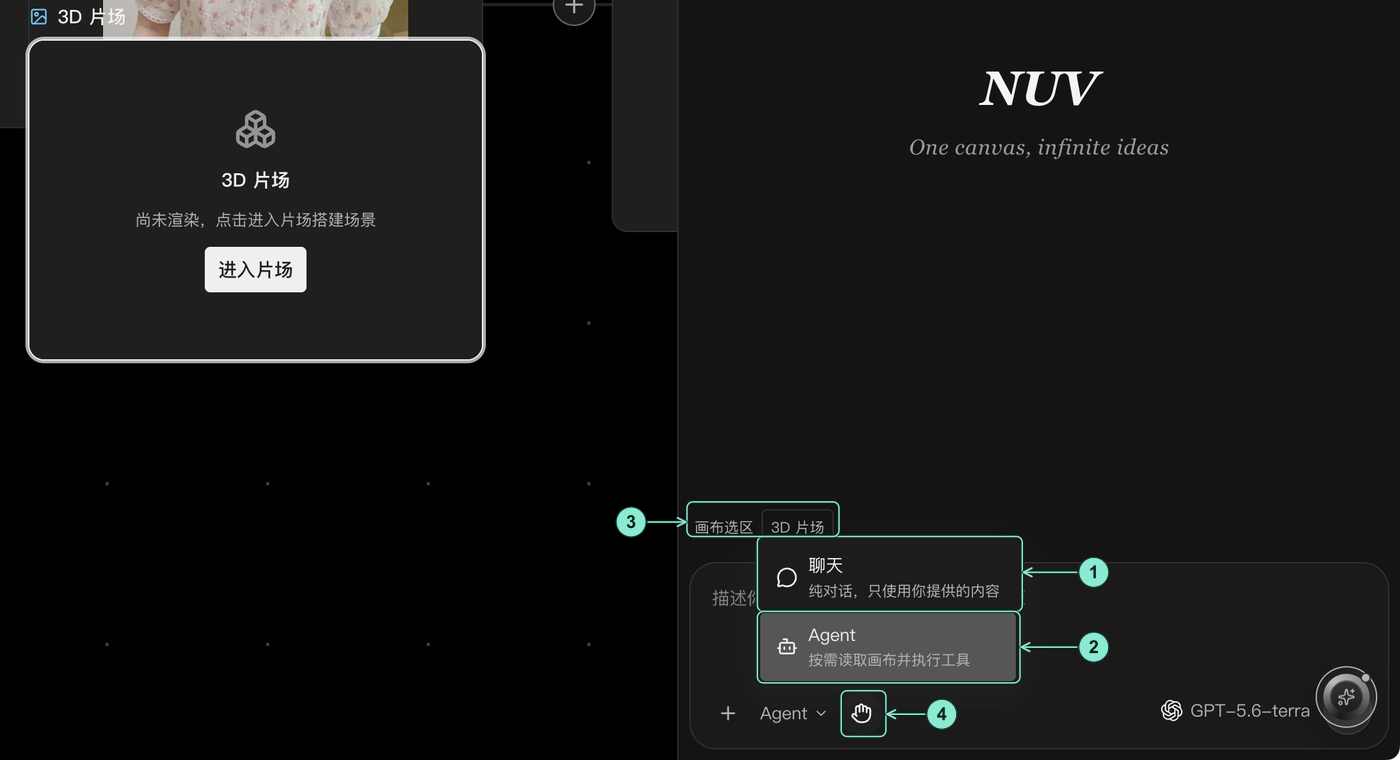
Task: Open the Agent mode dropdown
Action: (793, 713)
